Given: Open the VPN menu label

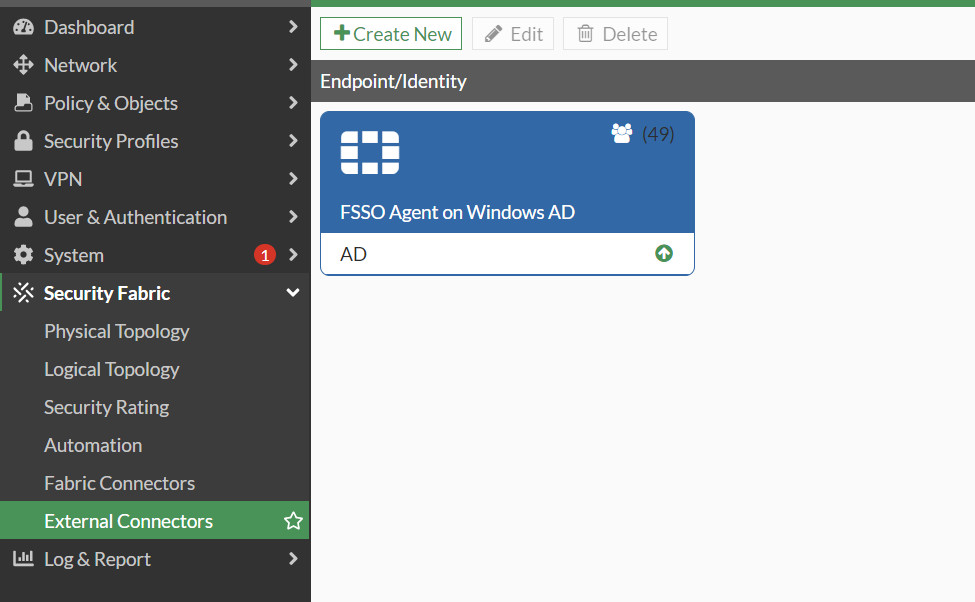Looking at the screenshot, I should [x=63, y=179].
